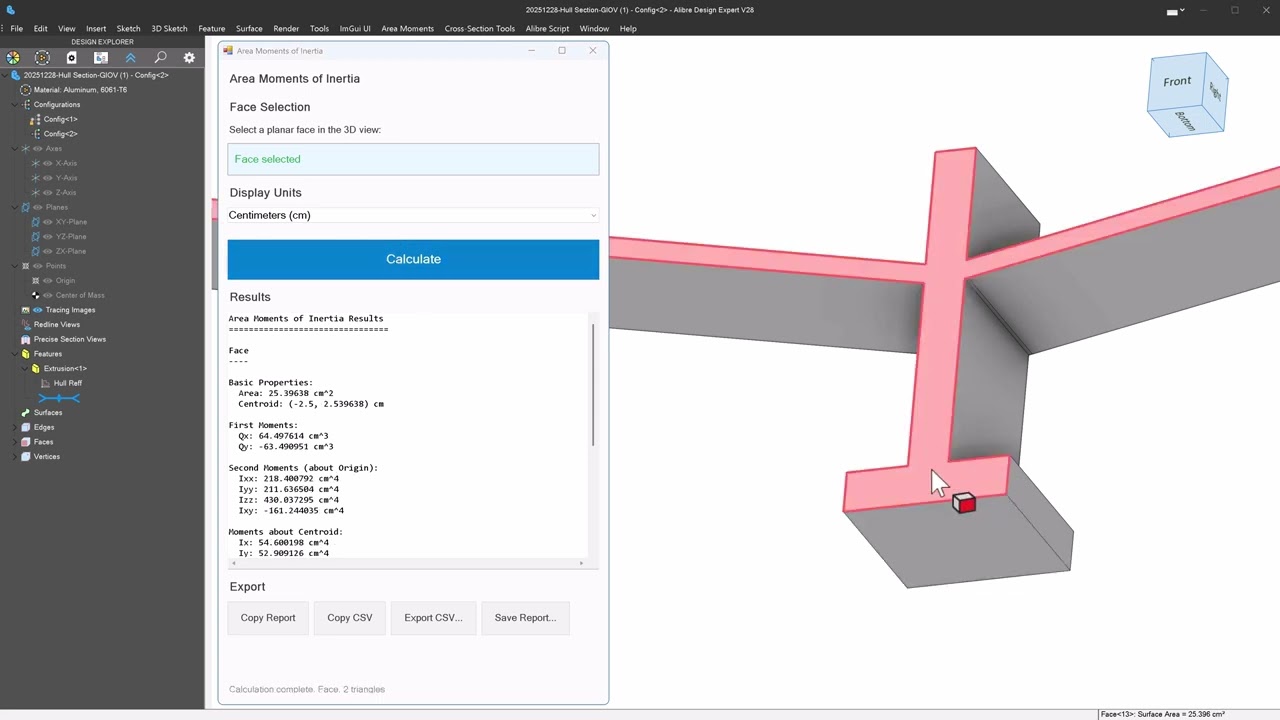This screenshot has width=1280, height=720.
Task: Click the Export CSV... button
Action: [x=433, y=618]
